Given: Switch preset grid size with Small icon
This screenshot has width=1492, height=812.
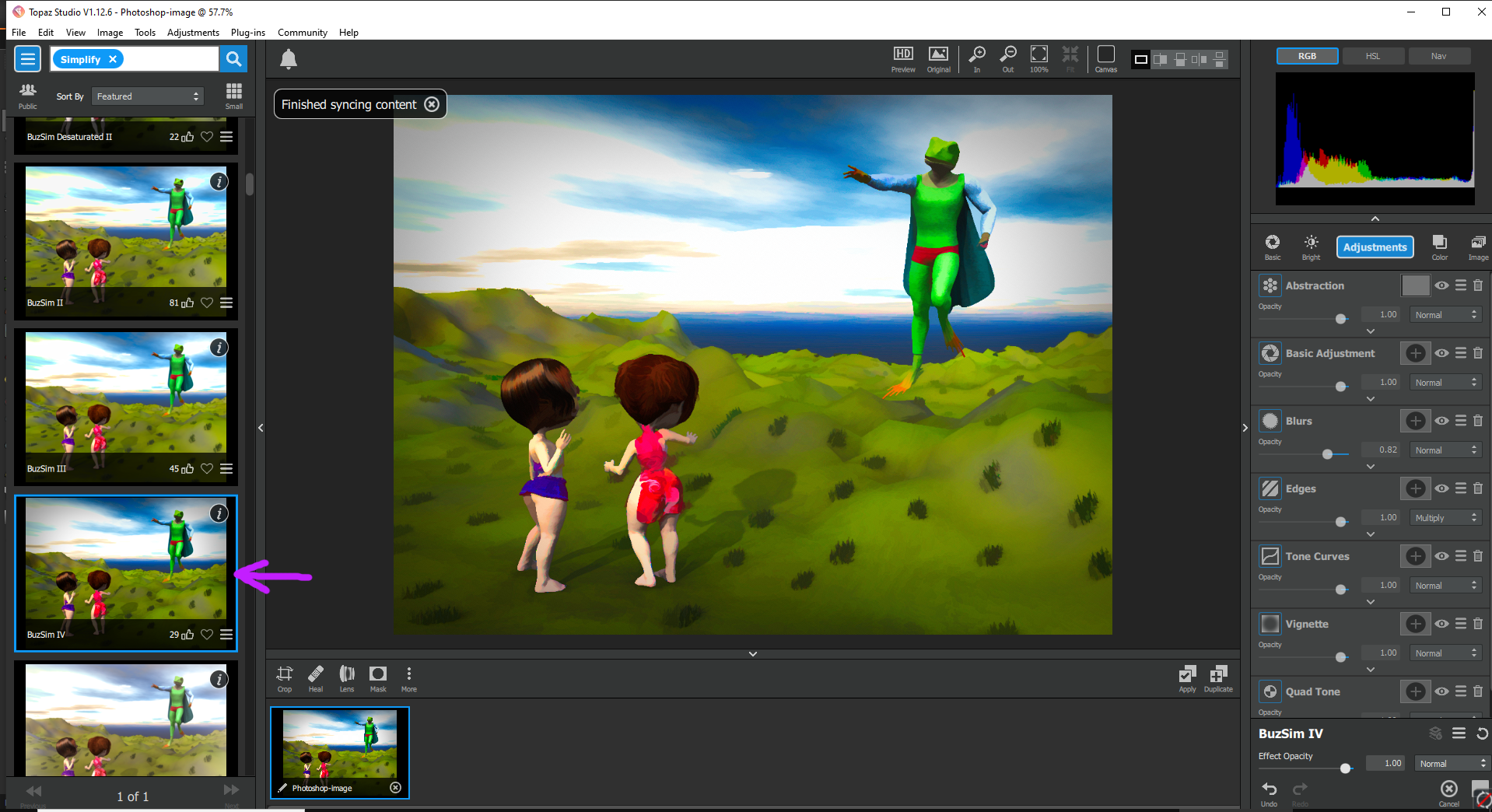Looking at the screenshot, I should click(x=234, y=96).
